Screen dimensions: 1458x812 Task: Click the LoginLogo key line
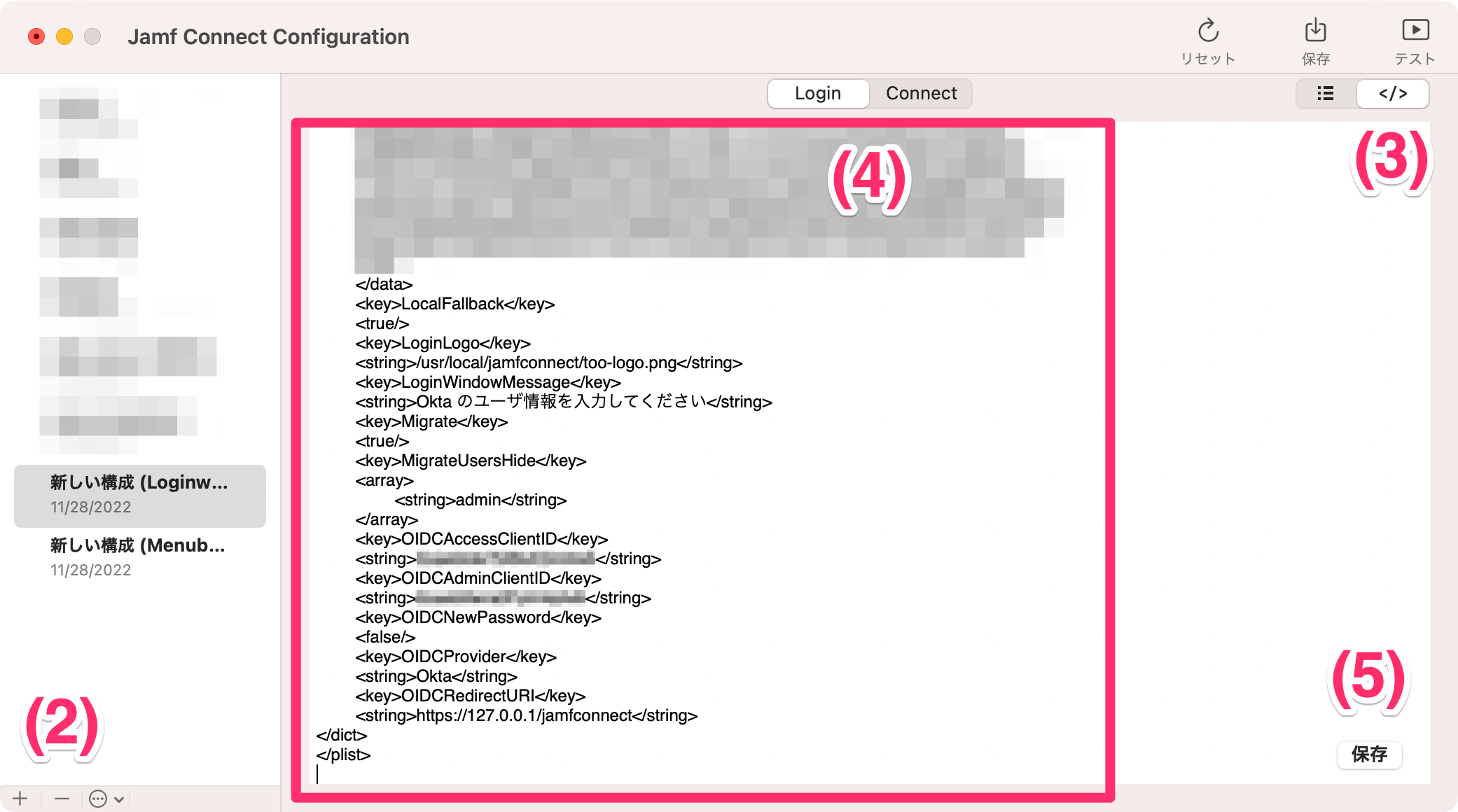[443, 343]
